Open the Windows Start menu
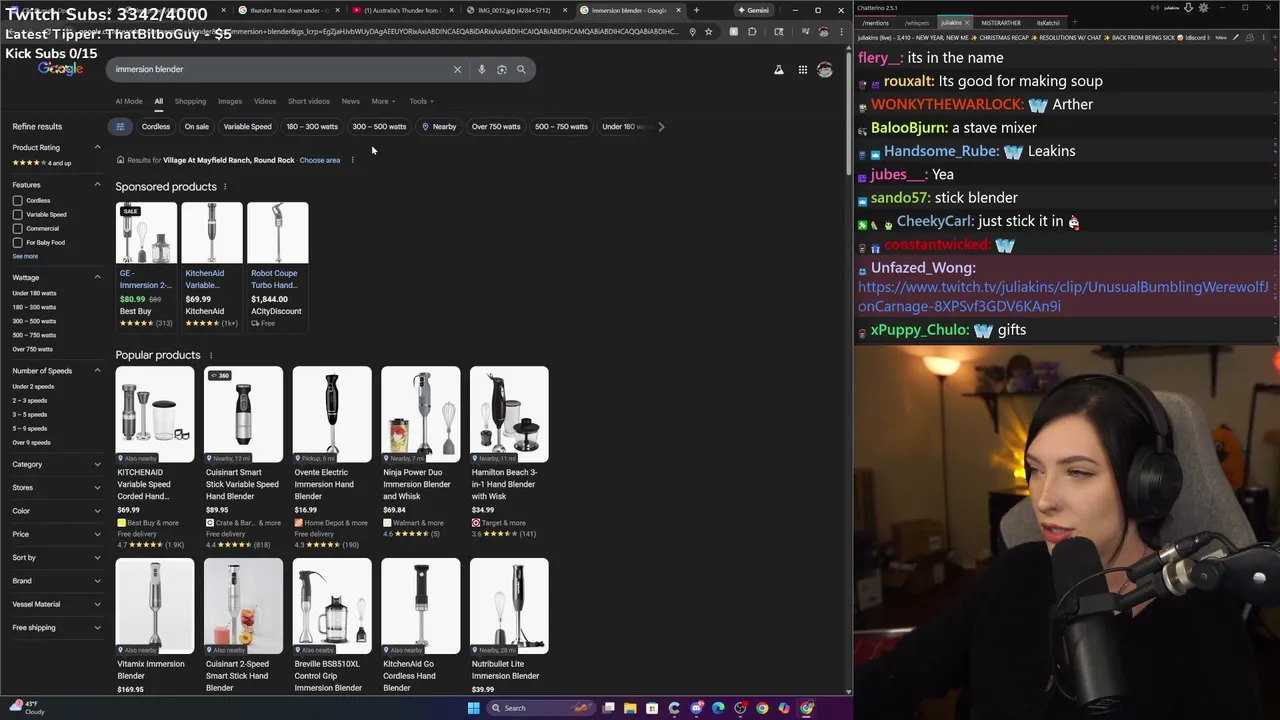Screen dimensions: 1280x720 (473, 708)
